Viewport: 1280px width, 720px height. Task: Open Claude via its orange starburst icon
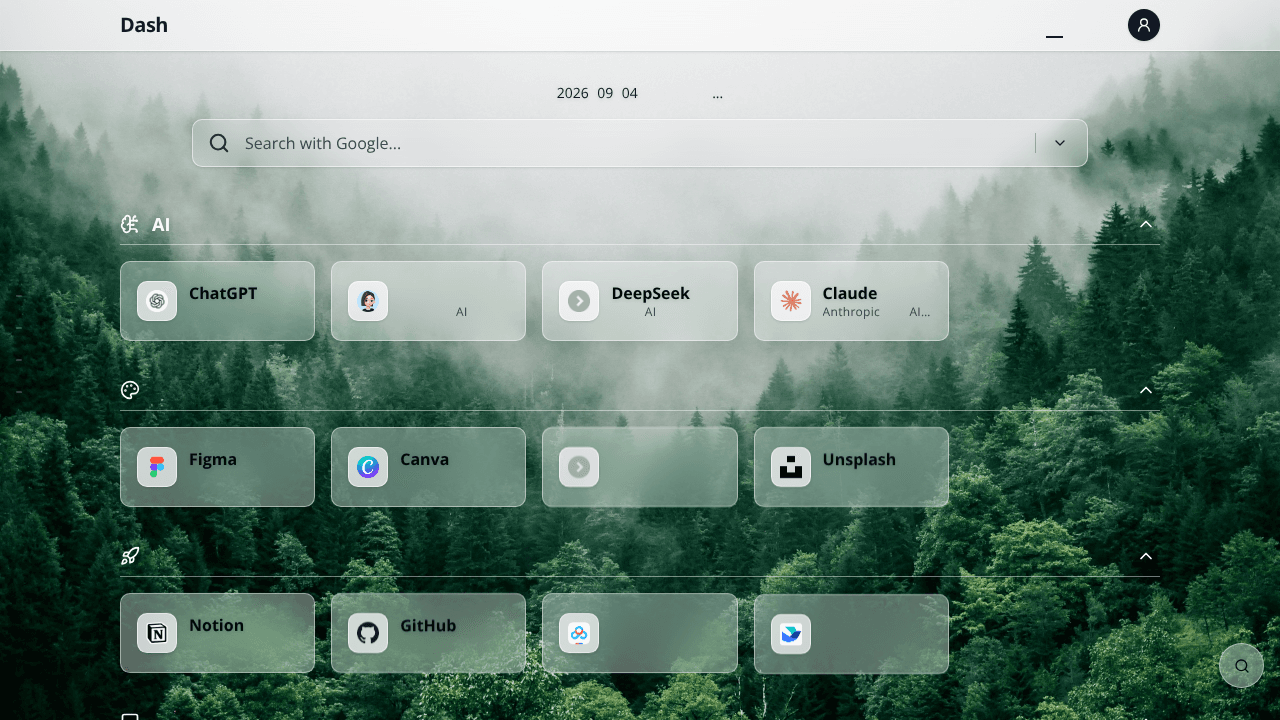pos(791,301)
